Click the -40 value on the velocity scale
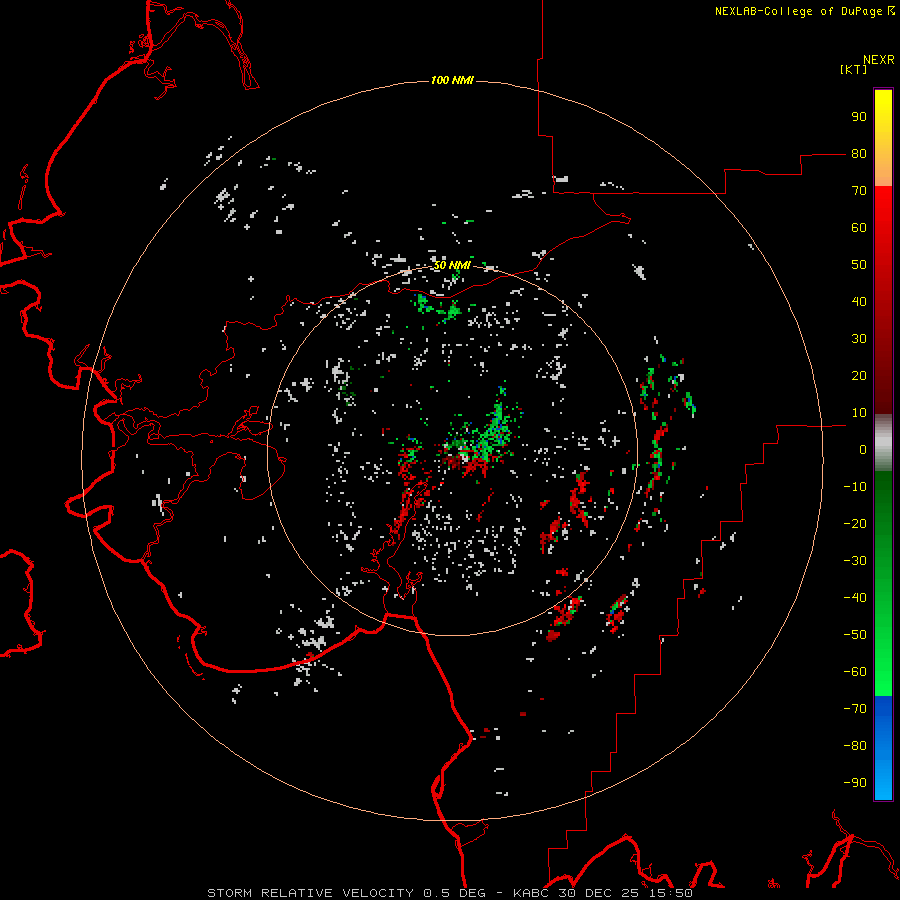This screenshot has height=900, width=900. click(x=855, y=598)
